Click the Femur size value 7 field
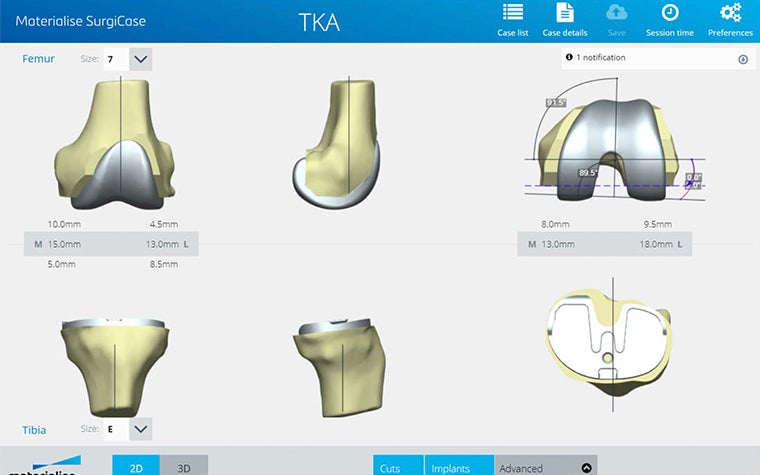 coord(116,59)
